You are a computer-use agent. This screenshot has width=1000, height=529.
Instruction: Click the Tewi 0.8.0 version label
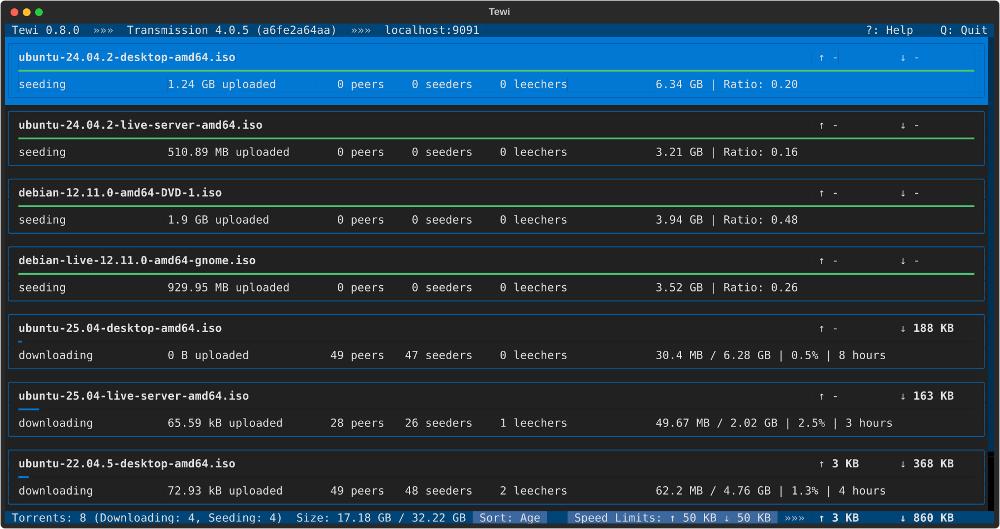(x=46, y=30)
